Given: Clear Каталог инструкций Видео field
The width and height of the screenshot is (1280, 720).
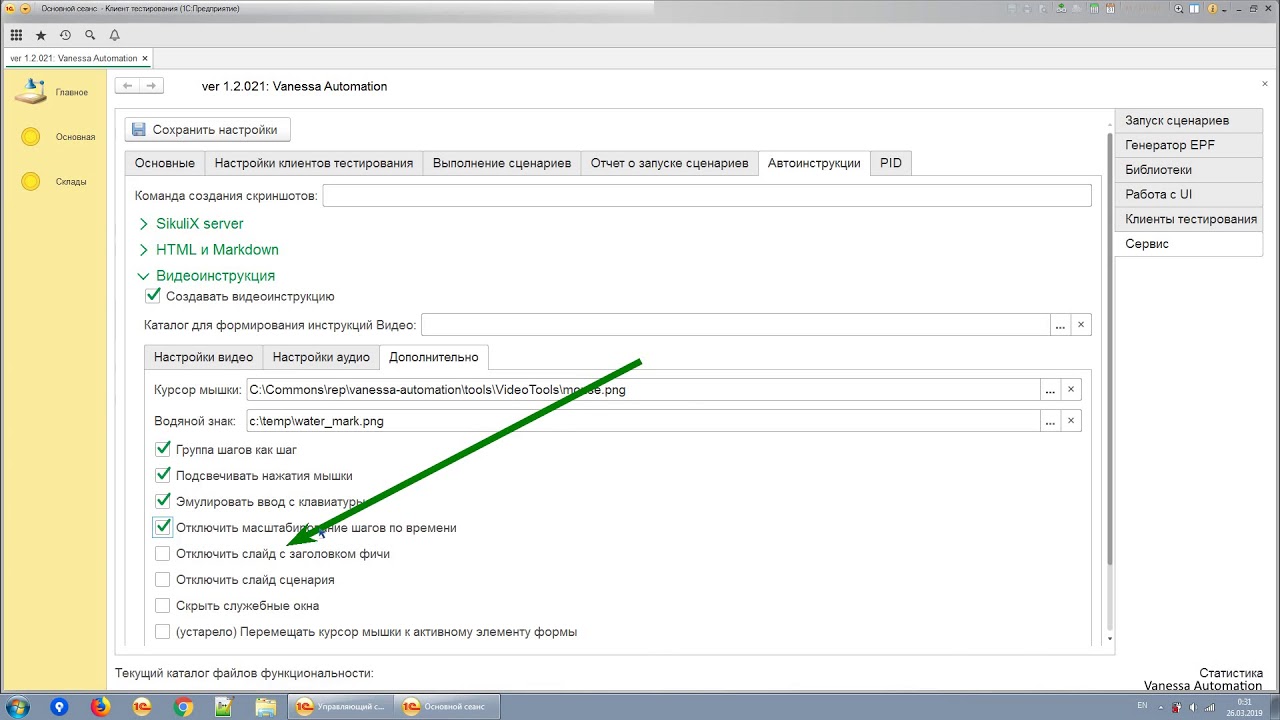Looking at the screenshot, I should point(1081,325).
